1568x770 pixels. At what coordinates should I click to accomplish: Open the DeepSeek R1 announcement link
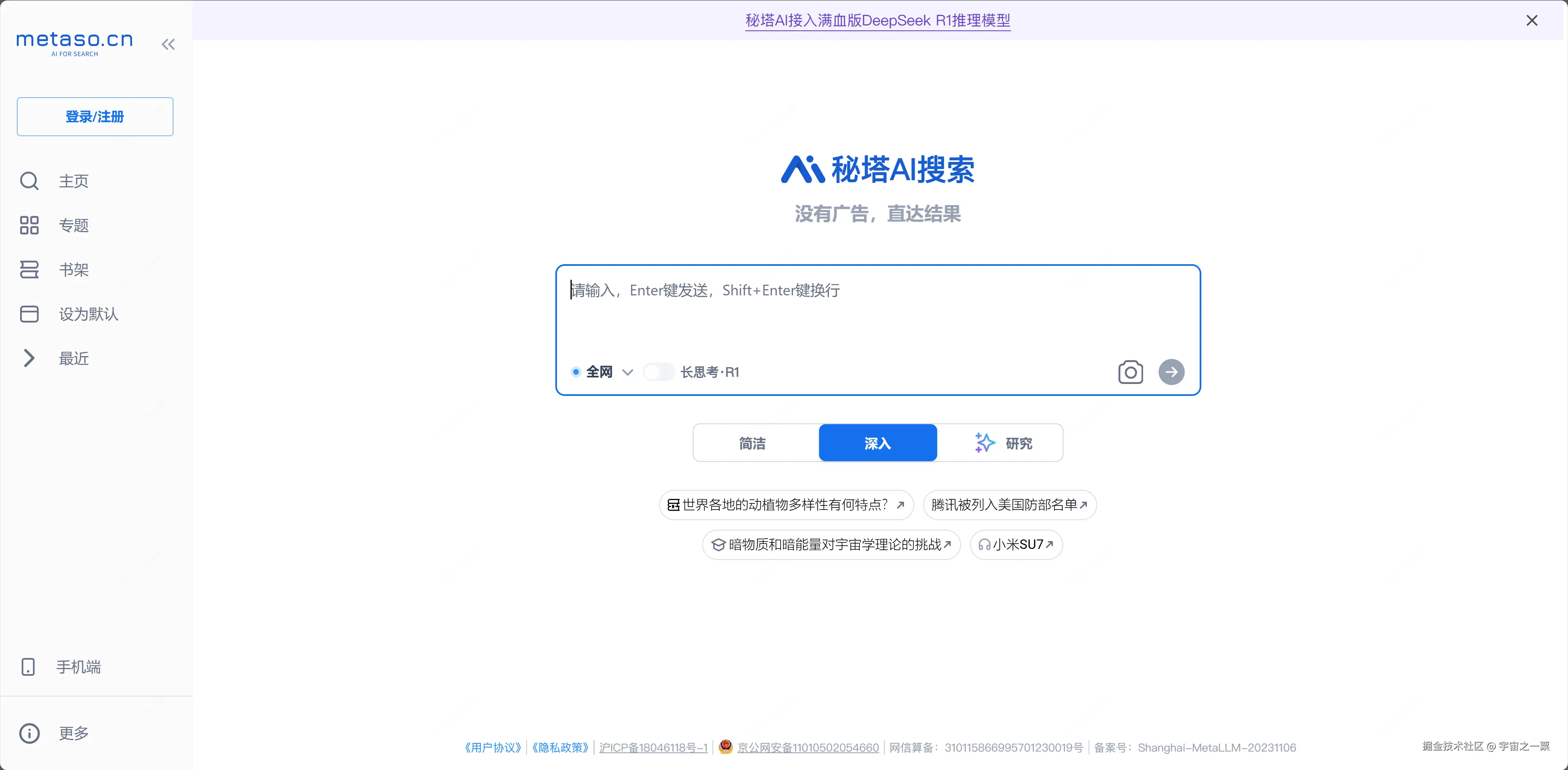[877, 21]
